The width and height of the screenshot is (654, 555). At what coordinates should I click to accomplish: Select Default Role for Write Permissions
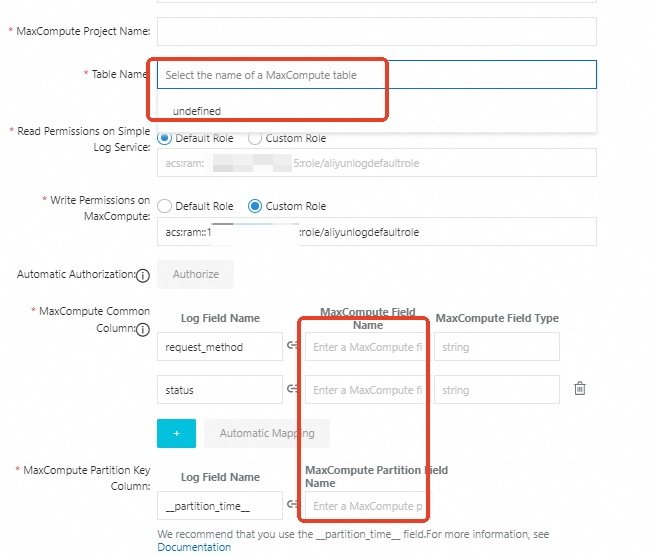click(164, 206)
